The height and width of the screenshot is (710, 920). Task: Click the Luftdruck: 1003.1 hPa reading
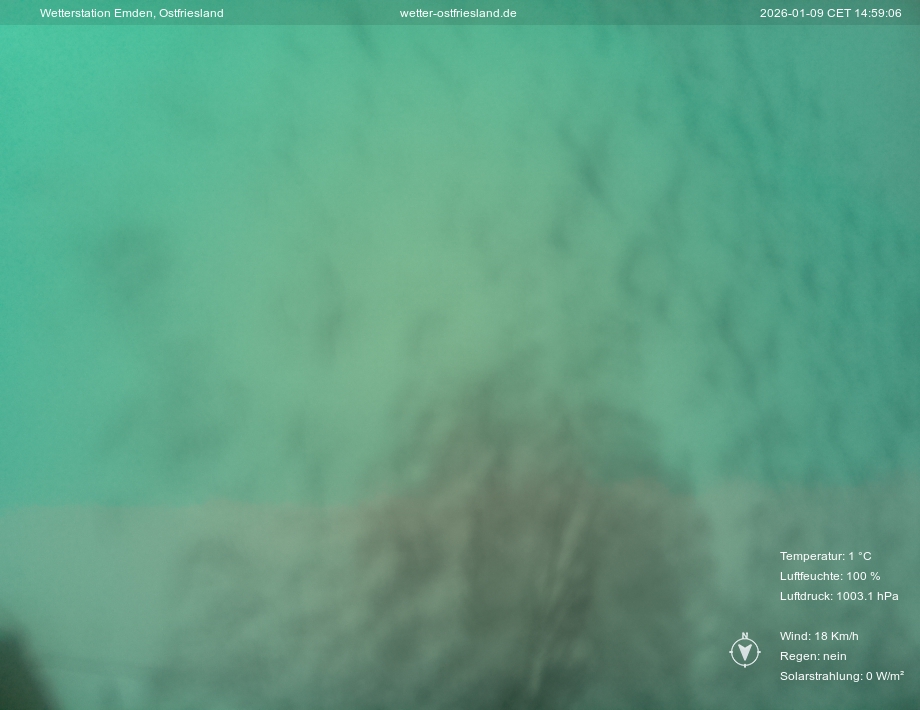[839, 596]
